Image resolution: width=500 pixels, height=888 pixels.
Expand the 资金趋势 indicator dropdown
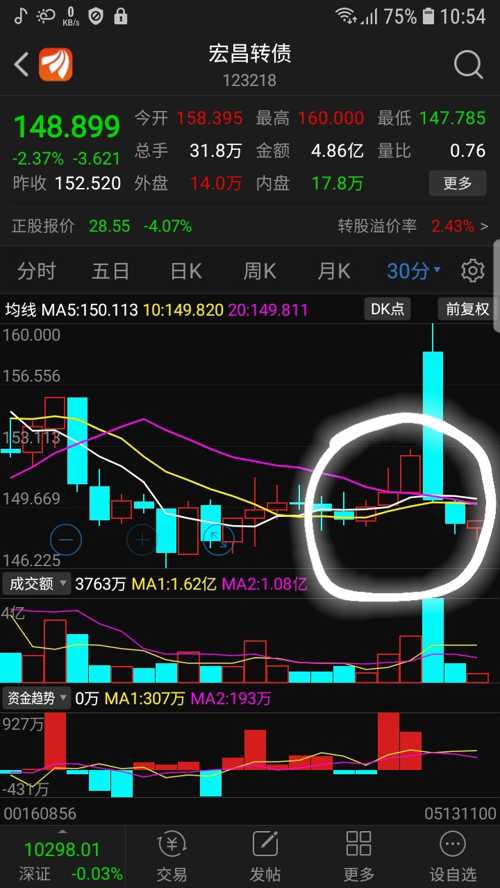(36, 698)
